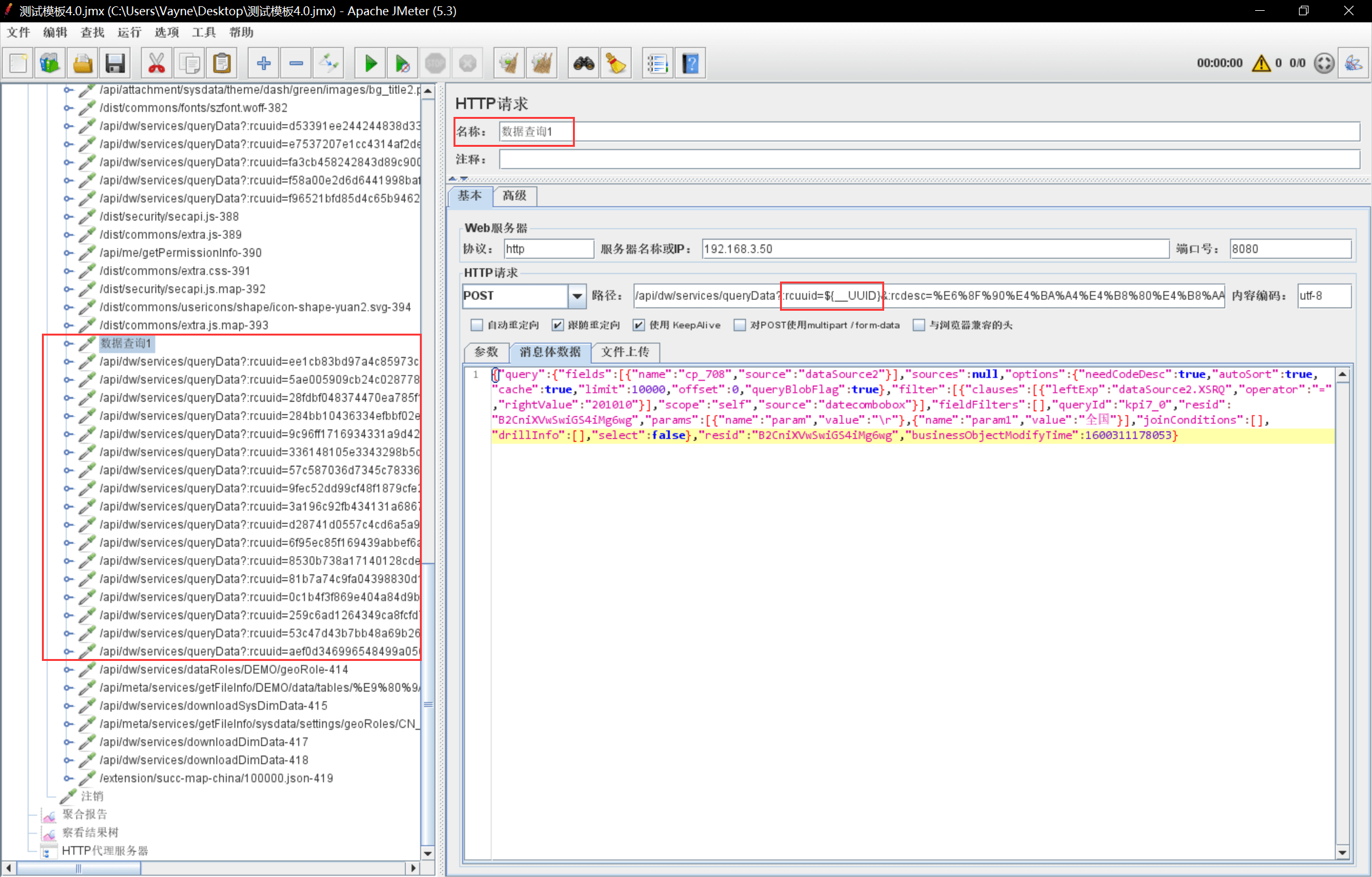The image size is (1372, 877).
Task: Cut the selected element with scissors icon
Action: pos(156,63)
